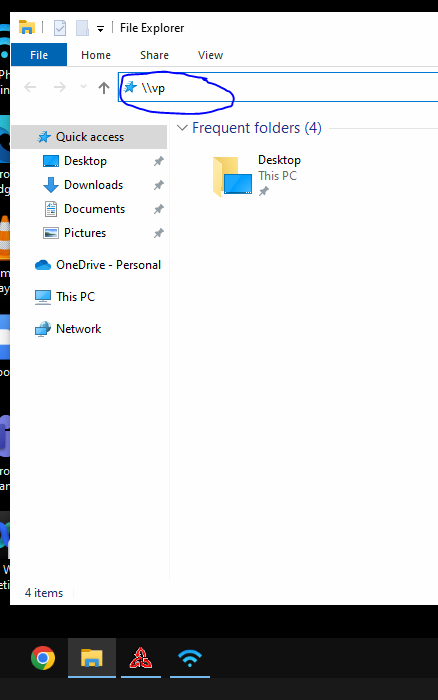This screenshot has width=438, height=700.
Task: Click the Network globe icon
Action: pos(43,329)
